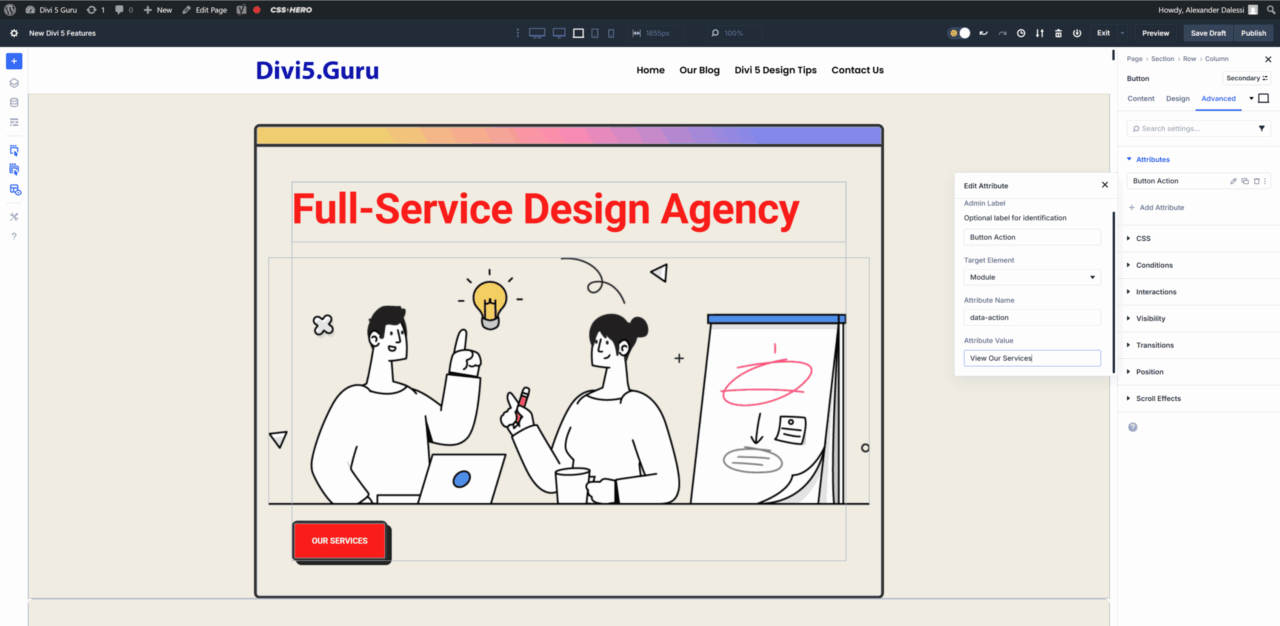Screen dimensions: 1280x626
Task: Duplicate the Button Action attribute
Action: tap(1245, 181)
